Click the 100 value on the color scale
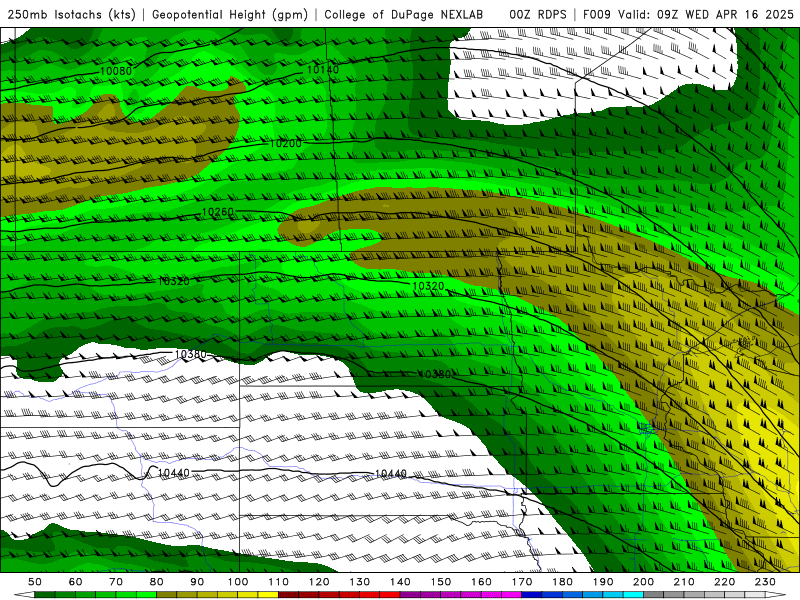Screen dimensions: 800x600 [x=238, y=582]
